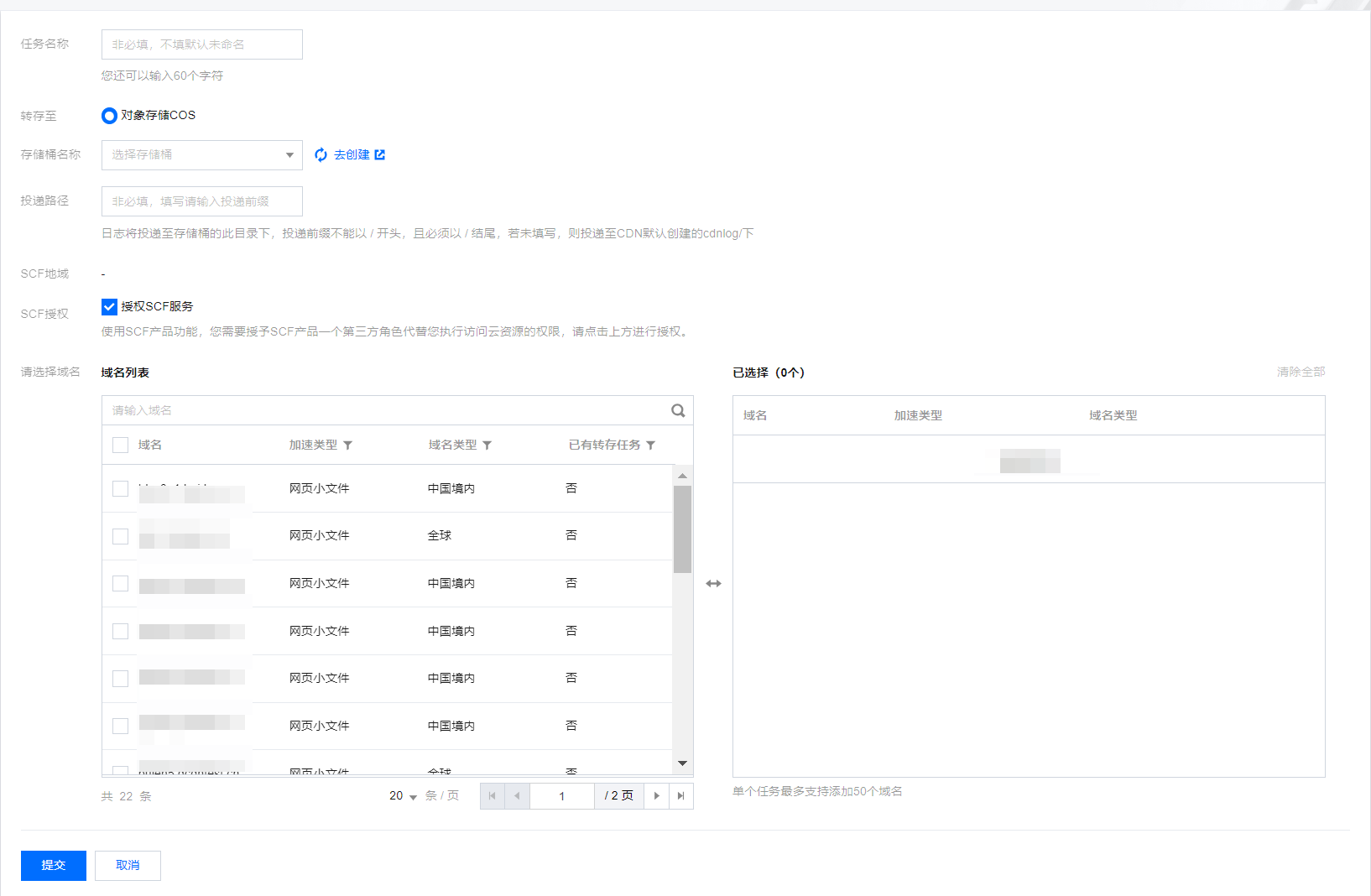Click 网页小文件 in the first domain row
Screen dimensions: 1371x896
320,488
